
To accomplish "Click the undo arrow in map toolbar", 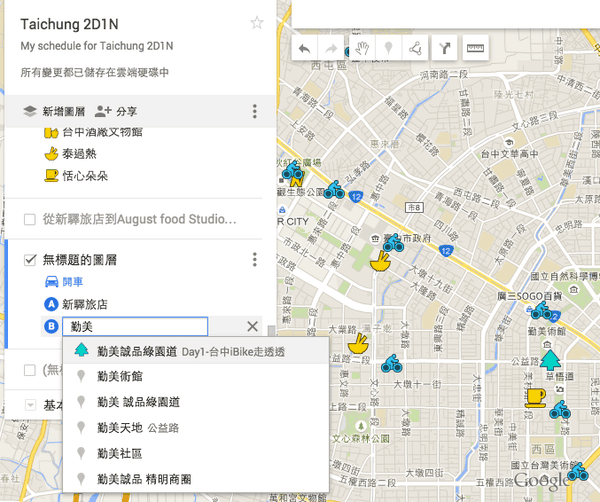I will (304, 48).
